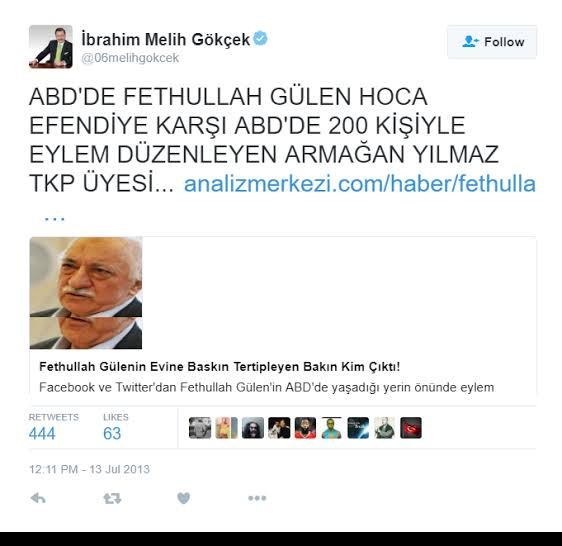Open the Turkish flag avatar

(411, 428)
